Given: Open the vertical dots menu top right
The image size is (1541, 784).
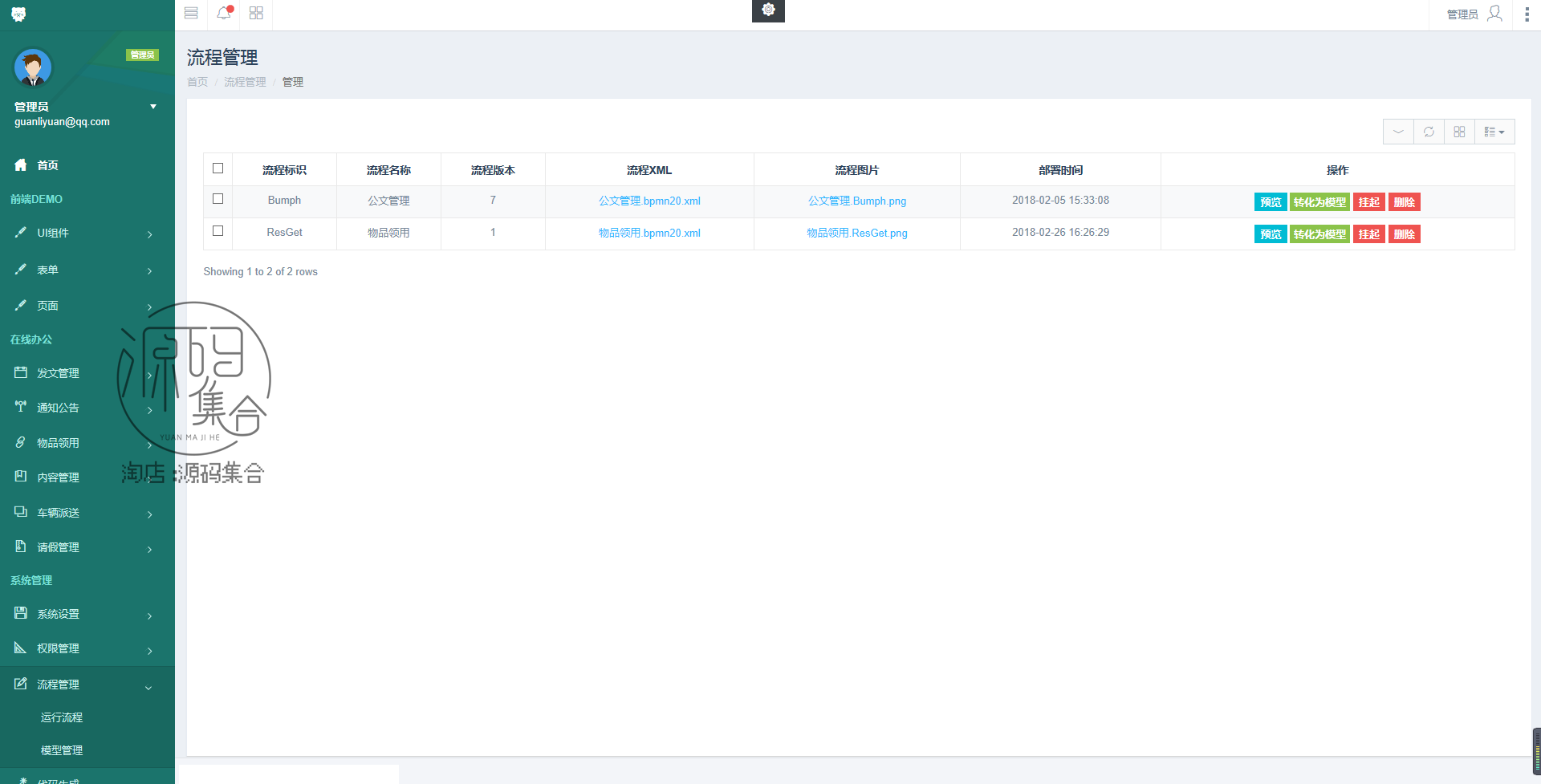Looking at the screenshot, I should point(1527,14).
